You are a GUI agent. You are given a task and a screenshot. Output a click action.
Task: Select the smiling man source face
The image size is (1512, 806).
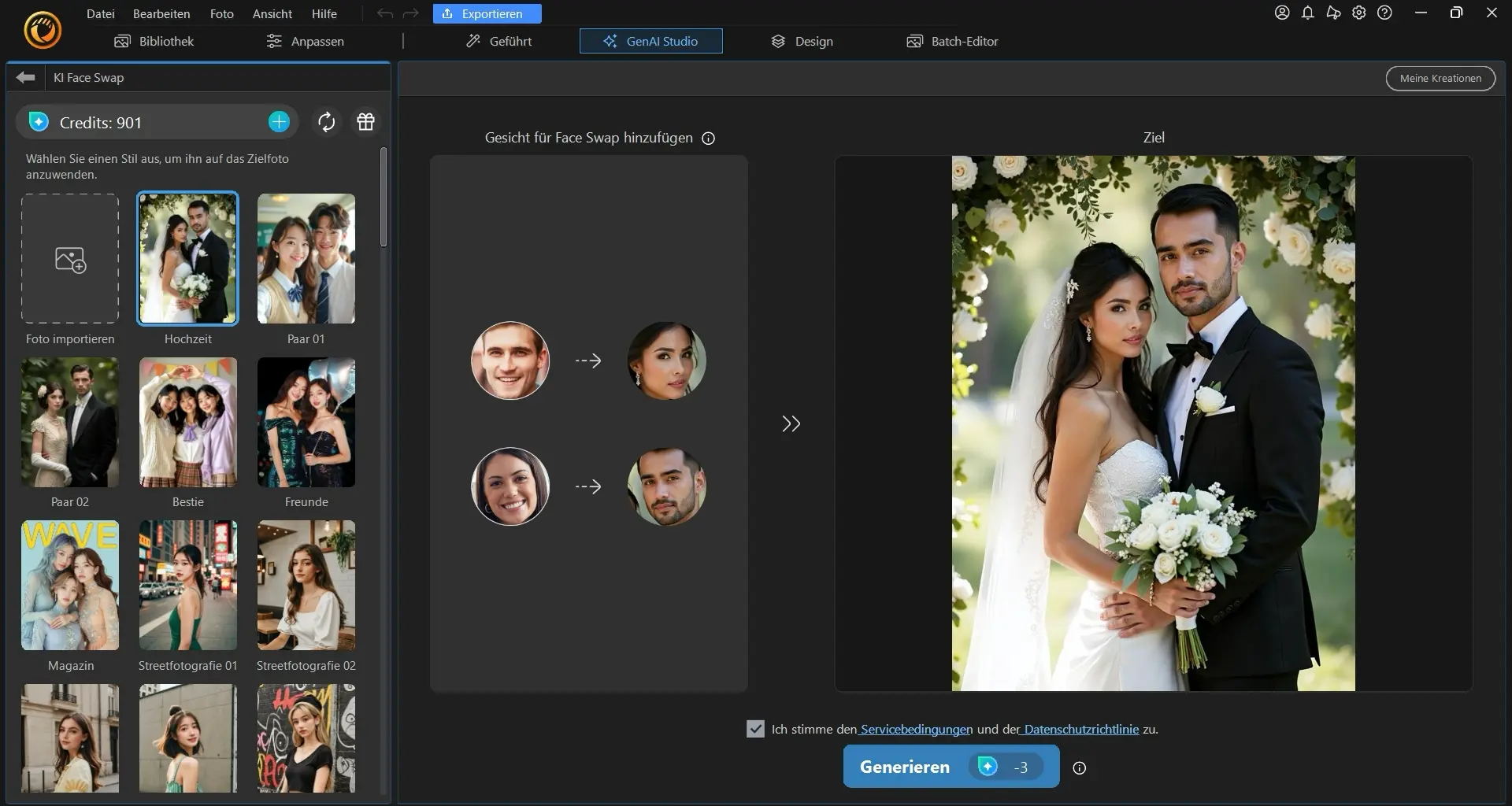[510, 360]
